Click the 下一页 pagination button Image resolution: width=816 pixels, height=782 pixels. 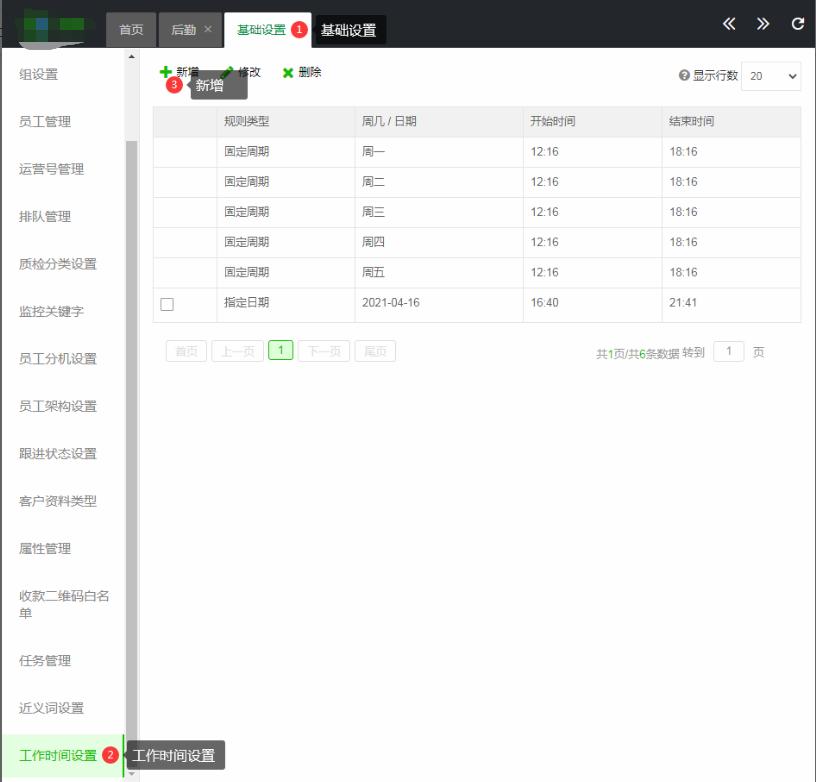[324, 351]
